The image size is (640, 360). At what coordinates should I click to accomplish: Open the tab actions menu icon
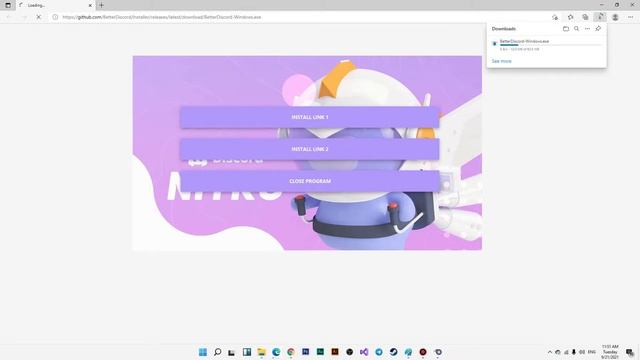(x=8, y=5)
